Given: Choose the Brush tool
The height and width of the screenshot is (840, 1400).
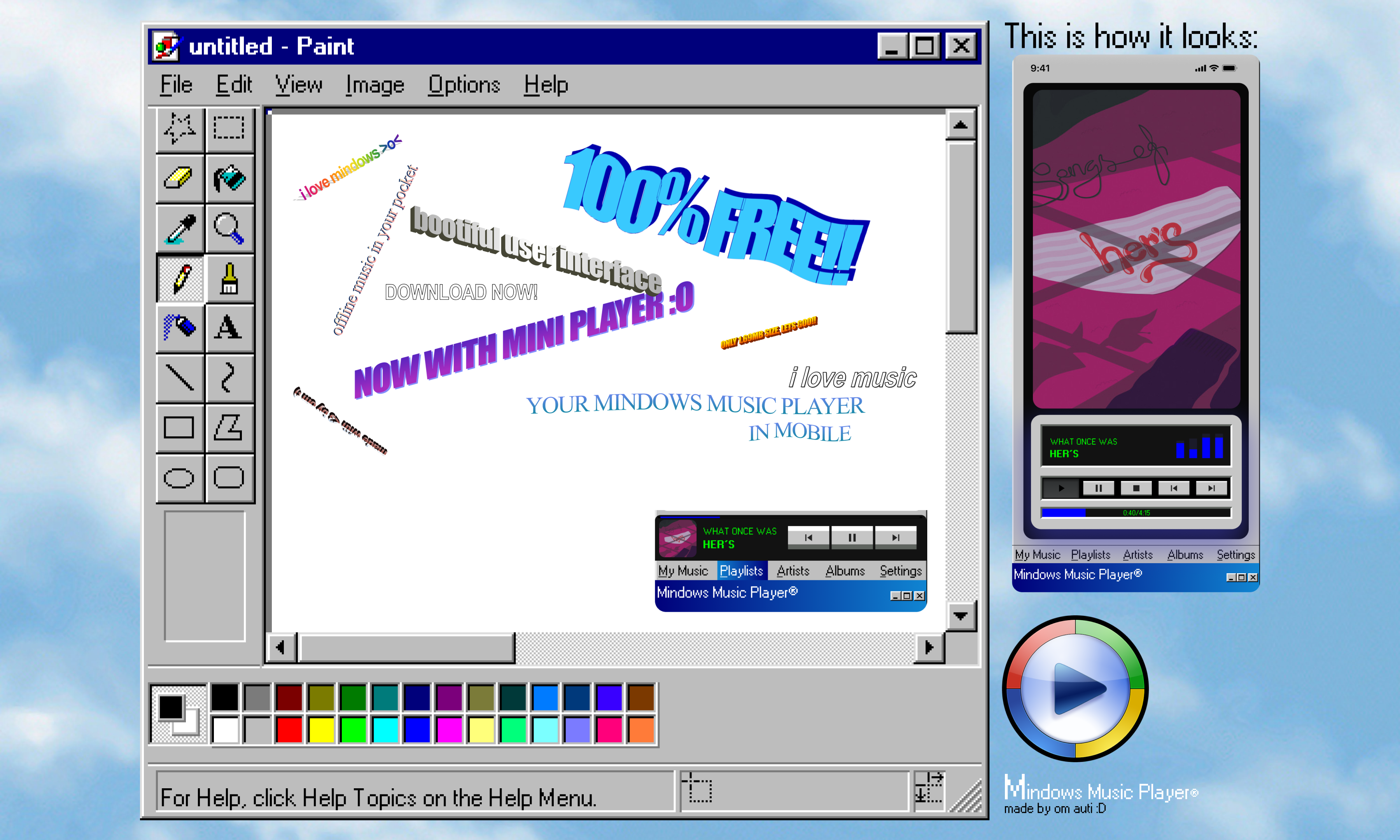Looking at the screenshot, I should (x=229, y=278).
